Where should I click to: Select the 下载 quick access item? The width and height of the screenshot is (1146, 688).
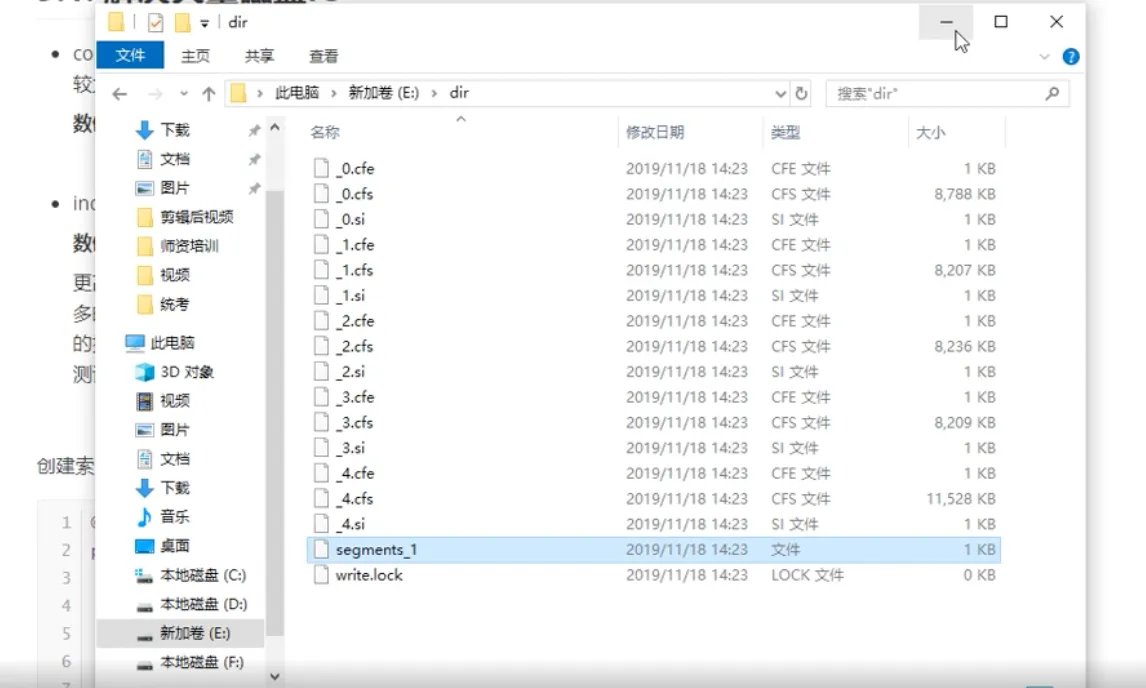click(x=175, y=130)
